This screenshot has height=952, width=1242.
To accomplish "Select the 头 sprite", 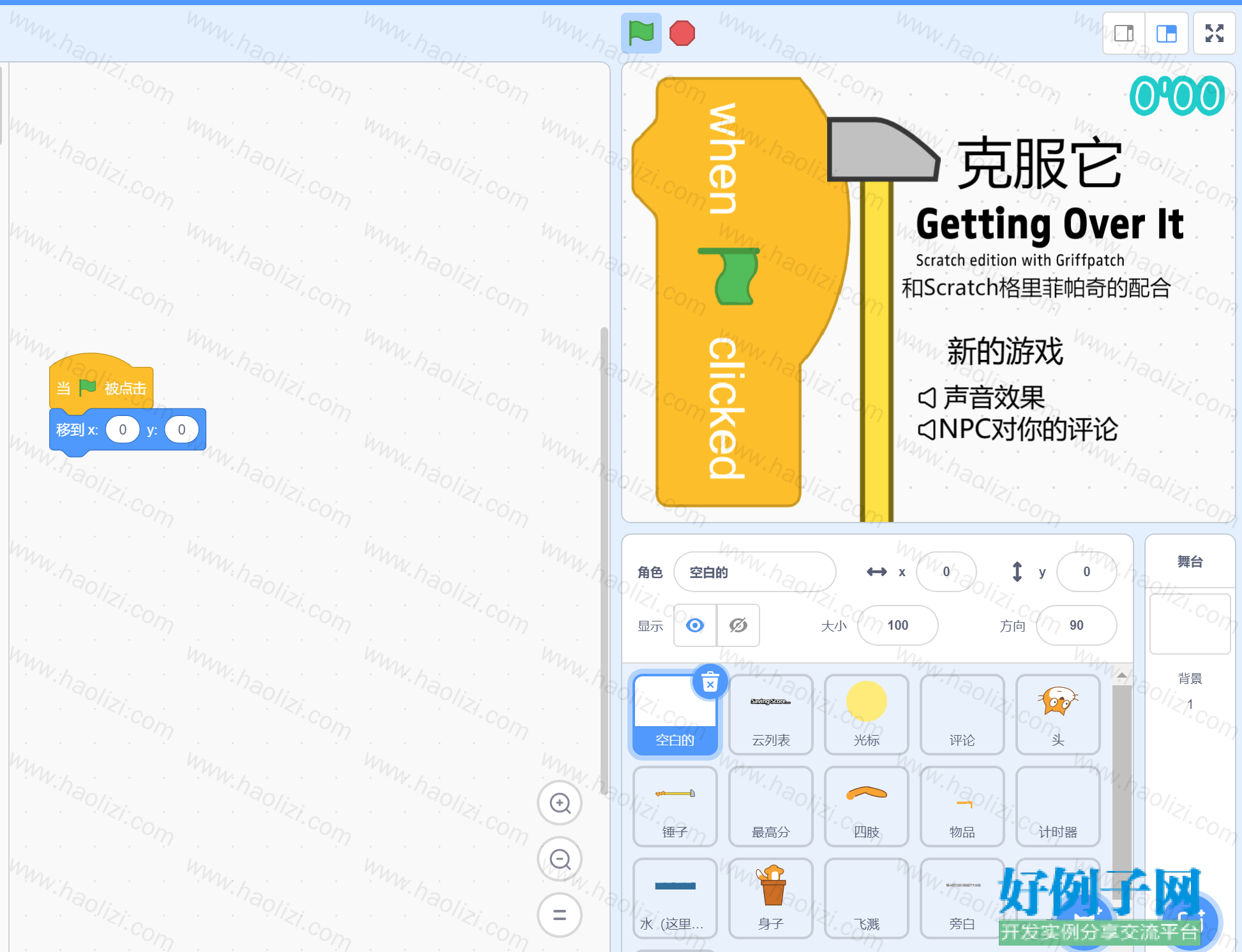I will [x=1058, y=715].
